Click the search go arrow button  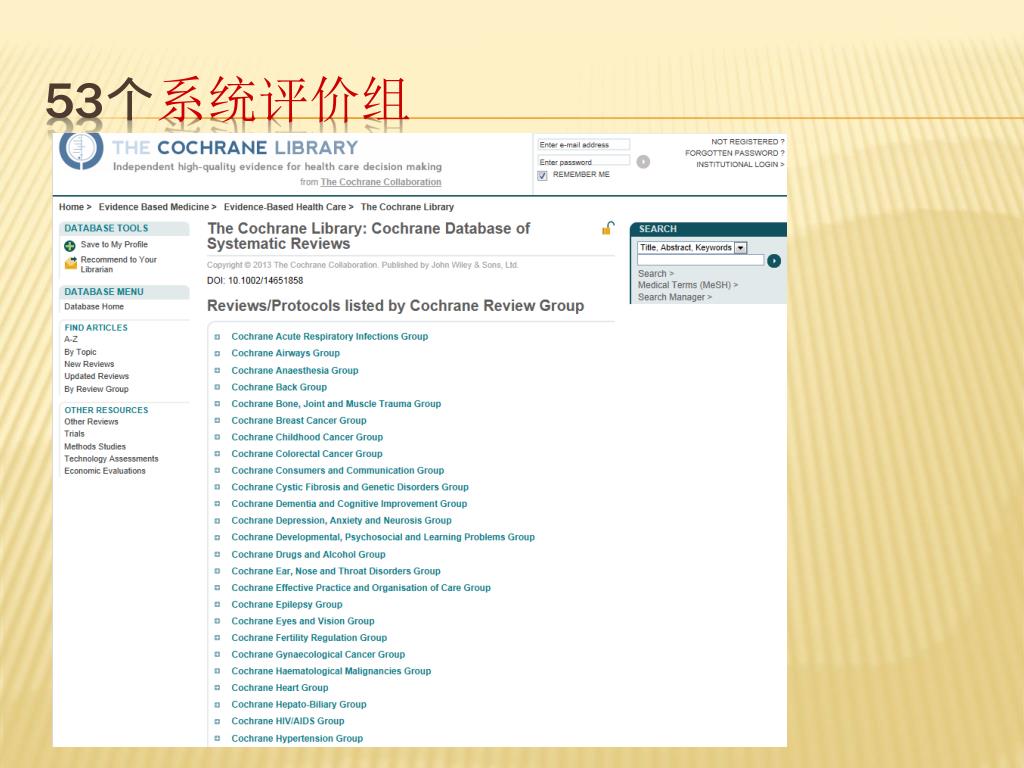[x=774, y=261]
